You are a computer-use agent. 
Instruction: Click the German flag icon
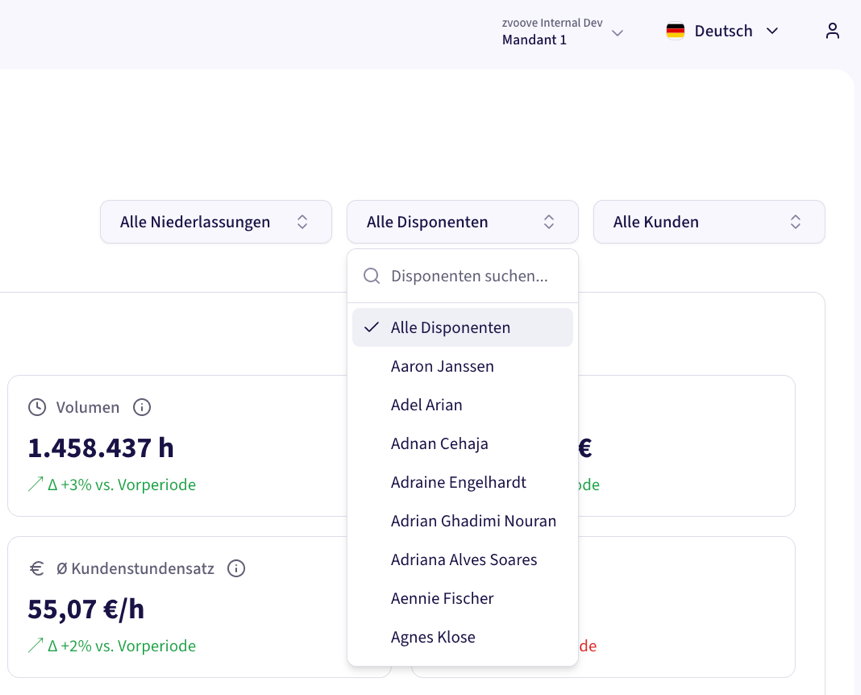pos(676,31)
